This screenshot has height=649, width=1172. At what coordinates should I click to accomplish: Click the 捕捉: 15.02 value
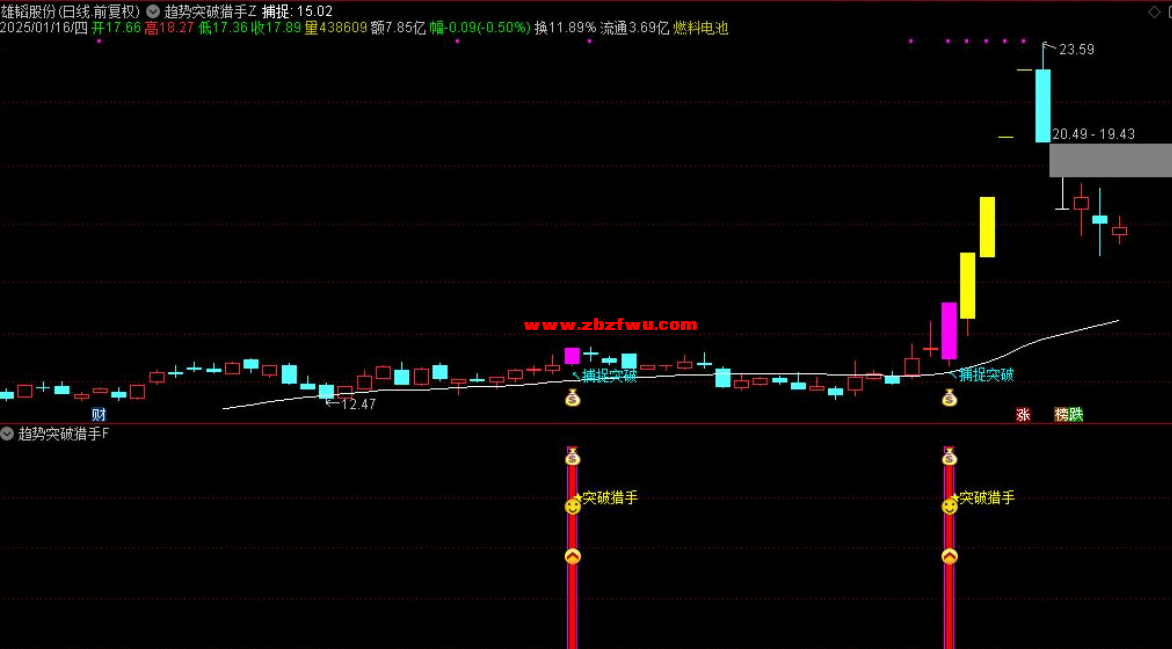(x=297, y=11)
